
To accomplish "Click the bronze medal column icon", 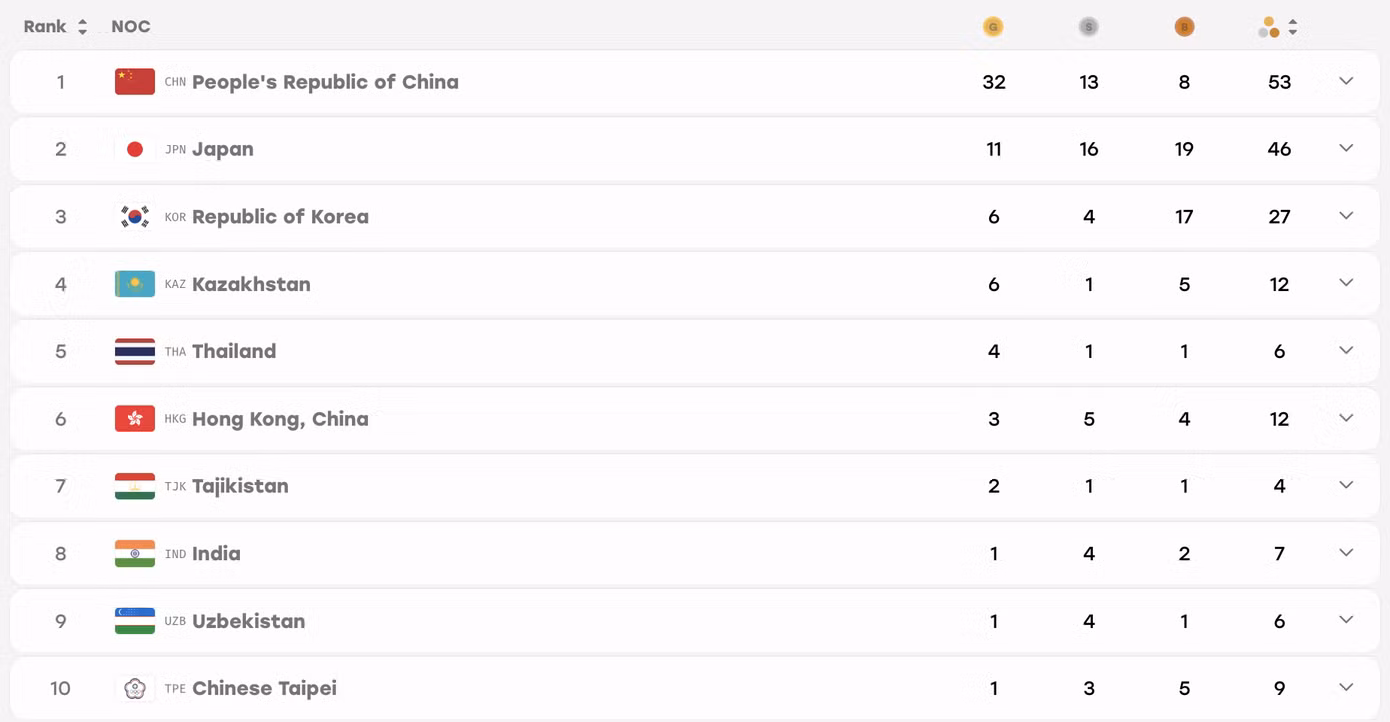I will coord(1184,27).
